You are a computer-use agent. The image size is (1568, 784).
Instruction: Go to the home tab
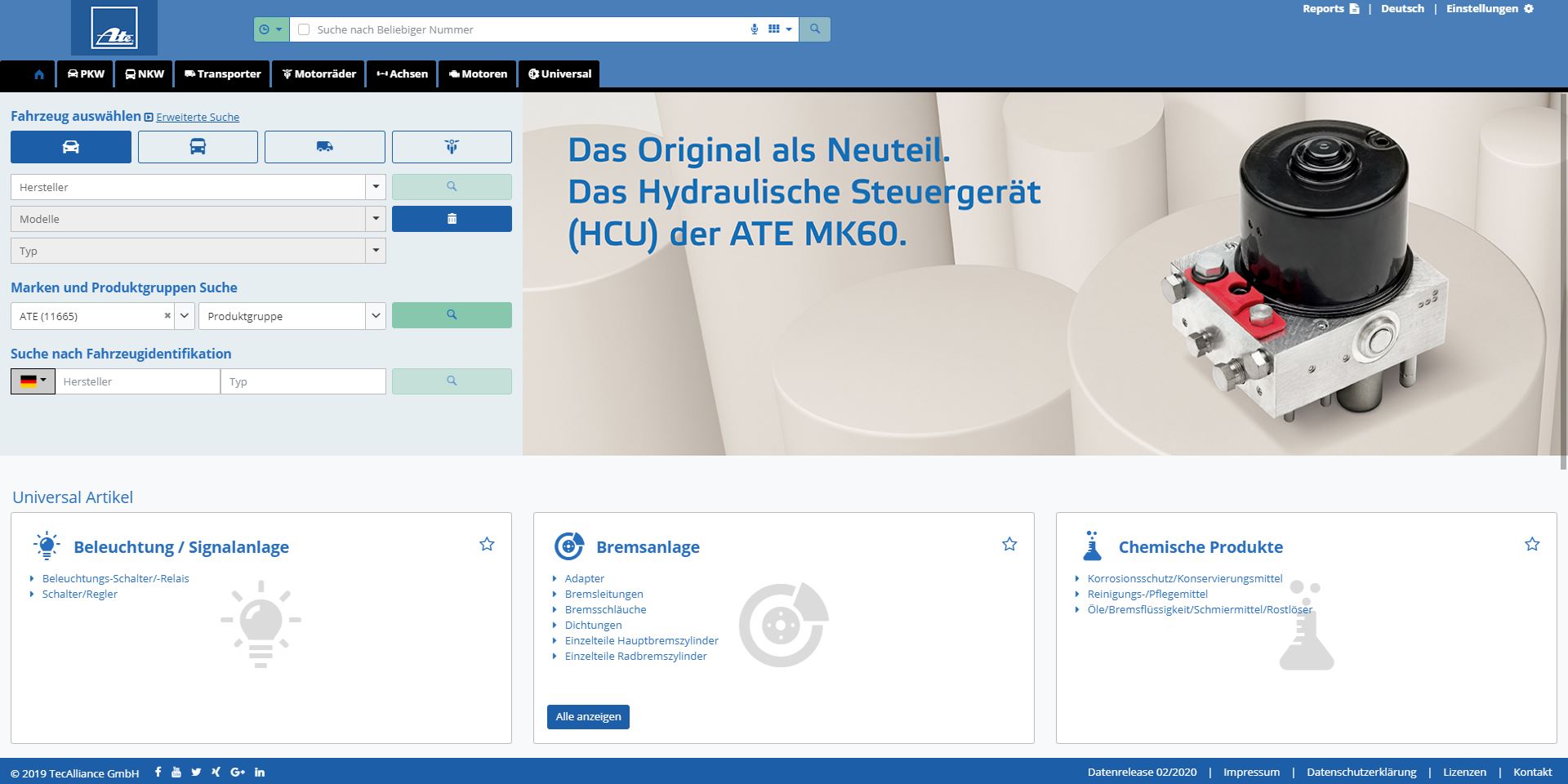(x=38, y=74)
